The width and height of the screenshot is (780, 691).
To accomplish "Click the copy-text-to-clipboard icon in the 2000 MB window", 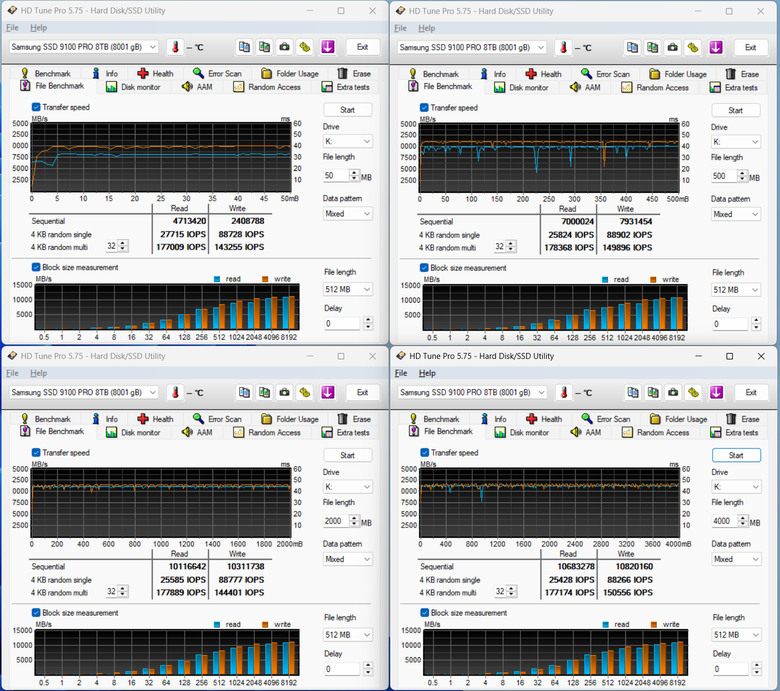I will [244, 392].
